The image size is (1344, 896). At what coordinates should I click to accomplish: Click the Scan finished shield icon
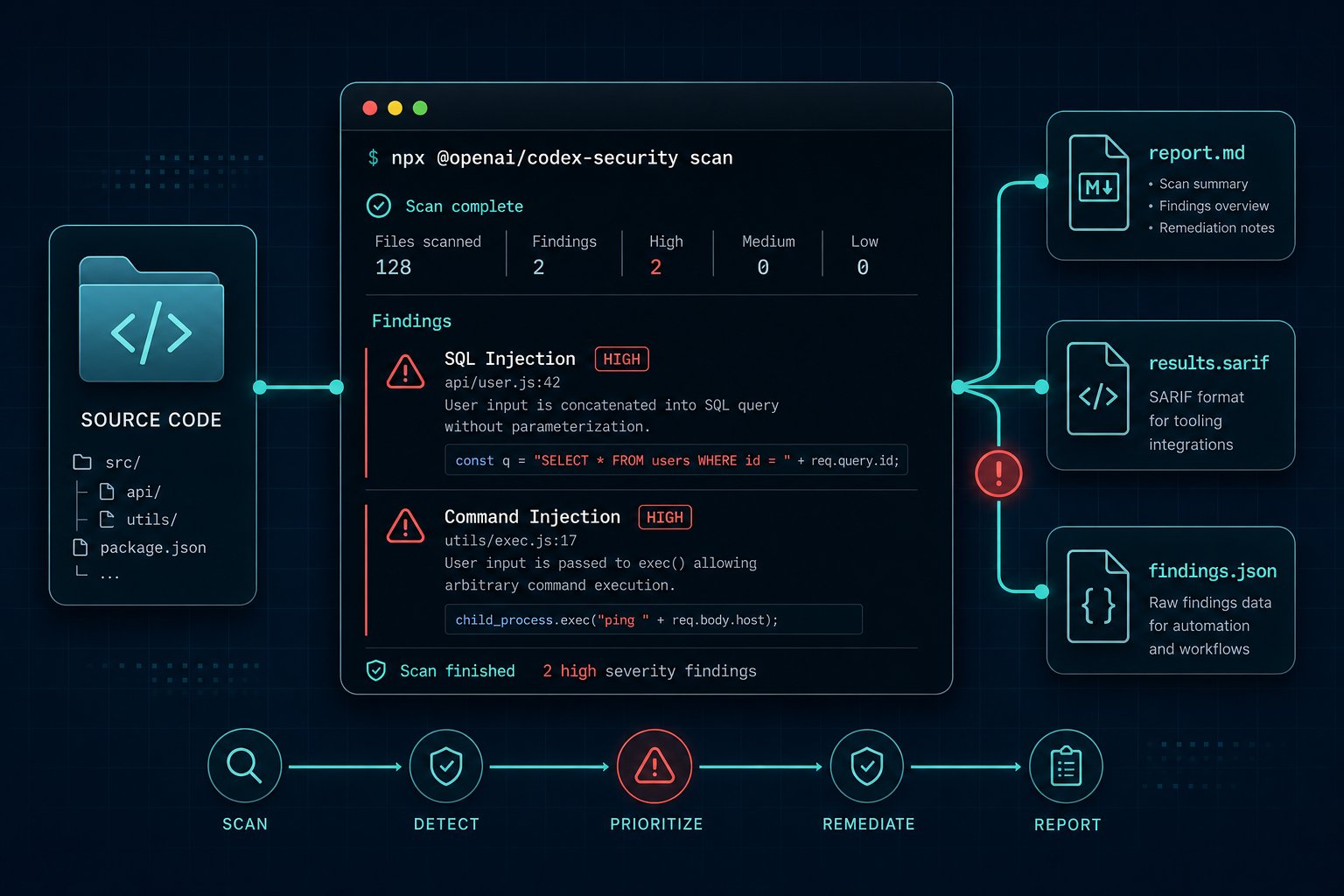pyautogui.click(x=376, y=670)
